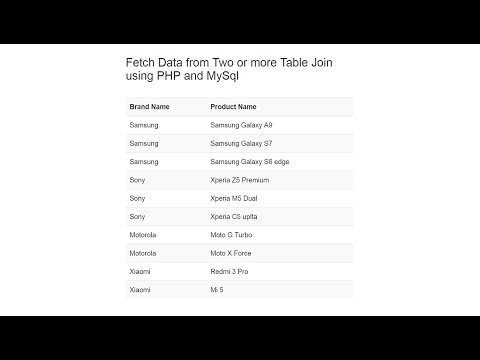
Task: Select the Xperia C5 uplta entry
Action: click(x=234, y=217)
